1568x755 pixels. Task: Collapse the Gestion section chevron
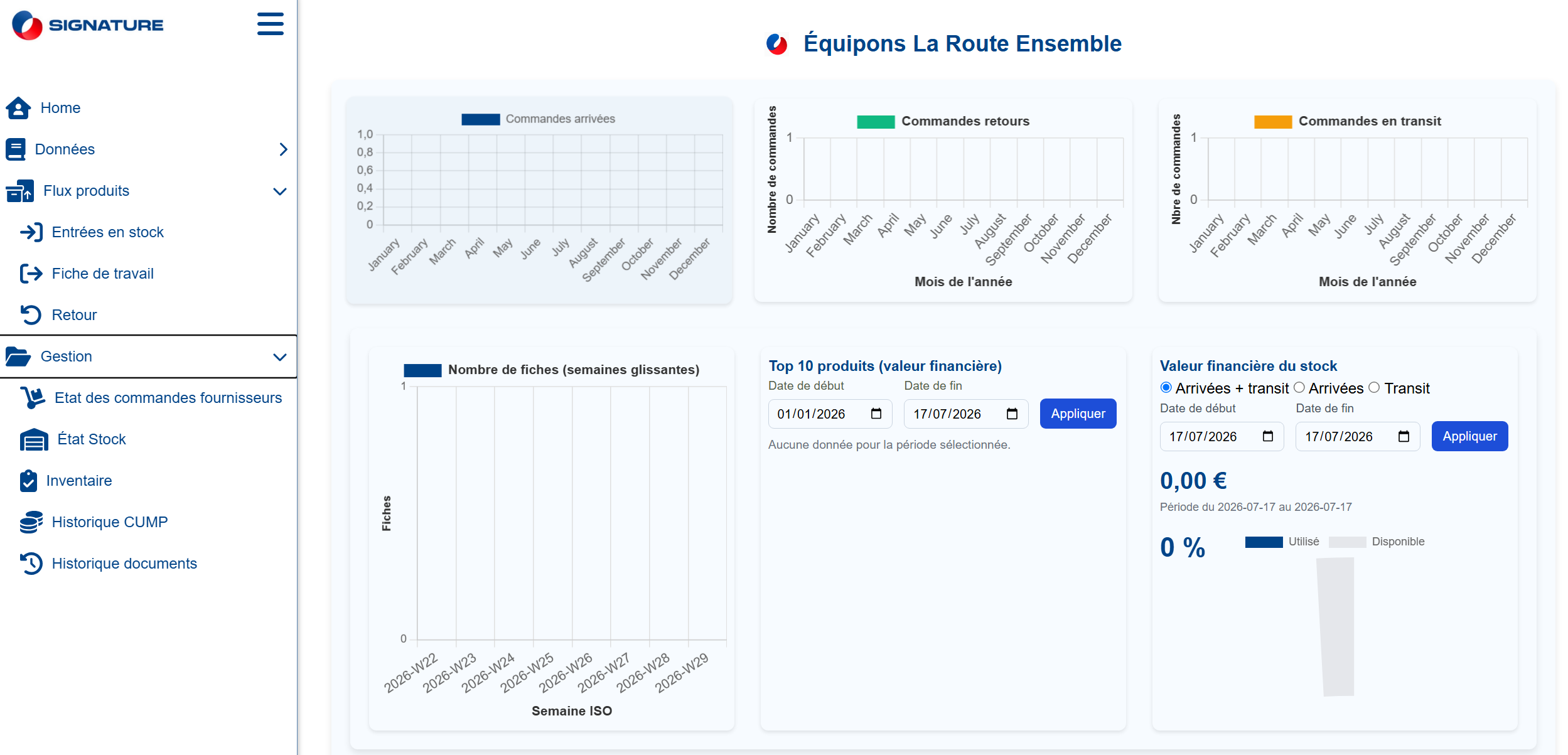(280, 357)
